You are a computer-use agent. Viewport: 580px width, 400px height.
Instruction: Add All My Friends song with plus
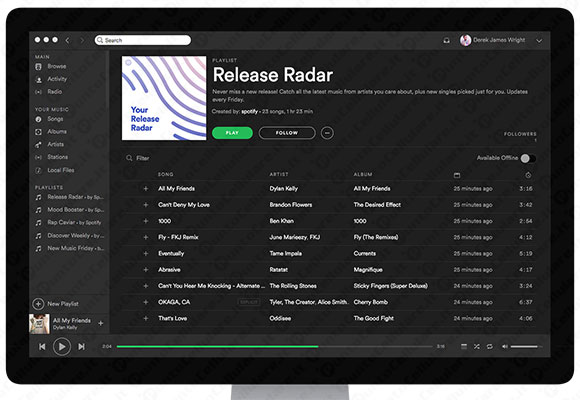pyautogui.click(x=146, y=189)
